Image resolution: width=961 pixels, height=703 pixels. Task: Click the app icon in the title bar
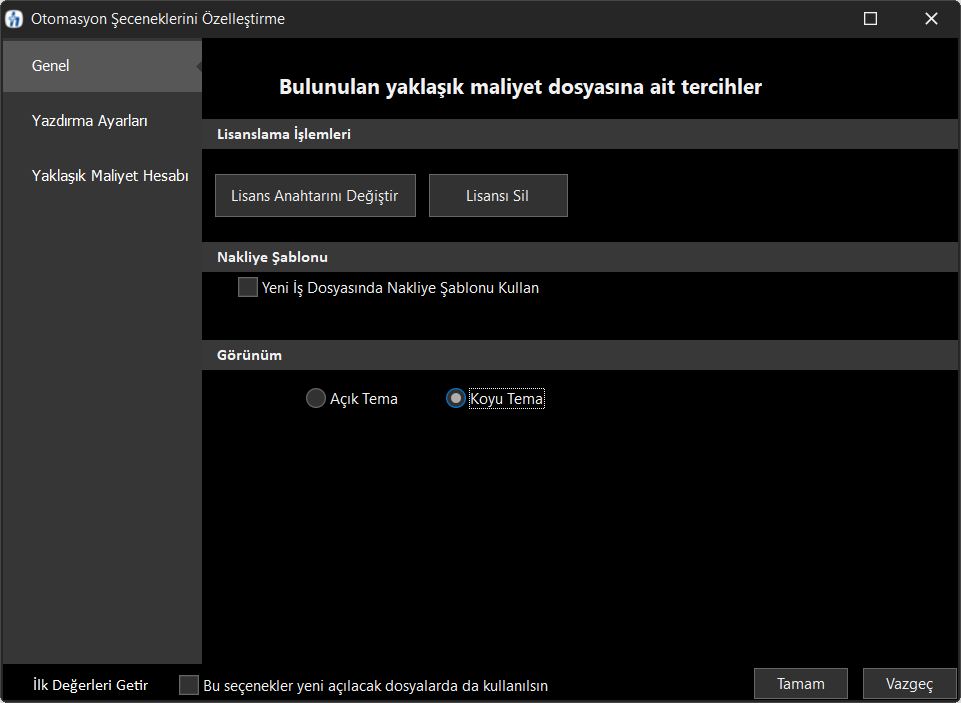[13, 19]
